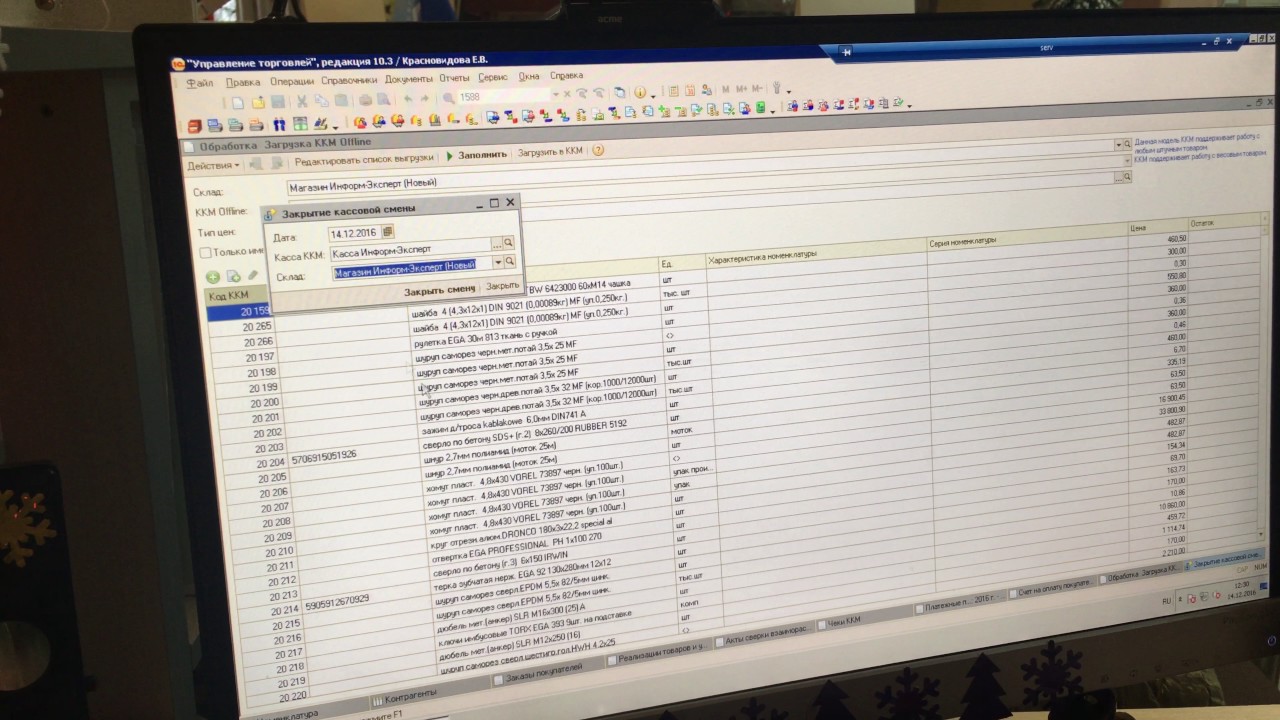The image size is (1280, 720).
Task: Click the Edit pencil icon above table
Action: point(252,275)
